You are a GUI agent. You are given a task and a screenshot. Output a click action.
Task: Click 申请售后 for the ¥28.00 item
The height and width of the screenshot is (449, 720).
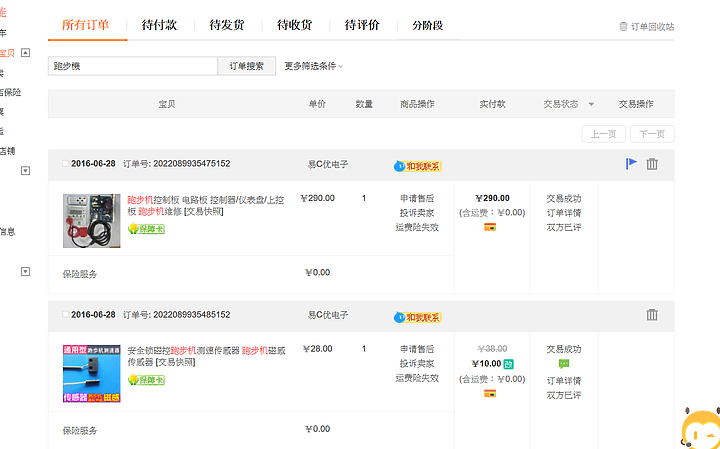click(x=417, y=349)
